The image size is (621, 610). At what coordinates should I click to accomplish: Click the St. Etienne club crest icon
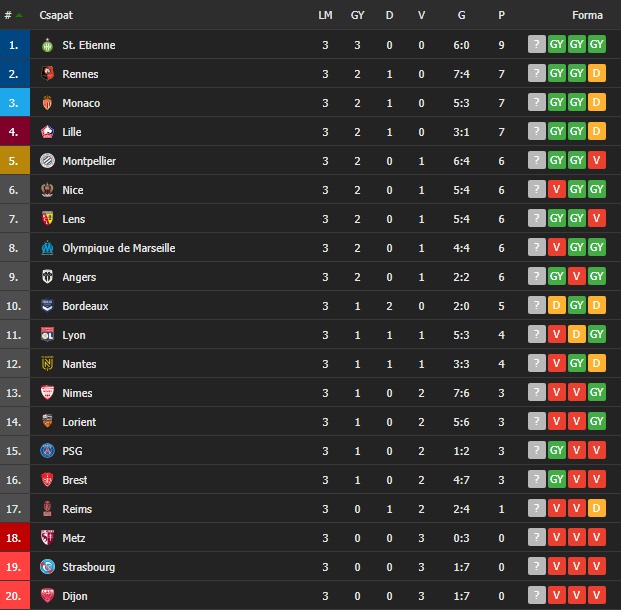(x=48, y=45)
